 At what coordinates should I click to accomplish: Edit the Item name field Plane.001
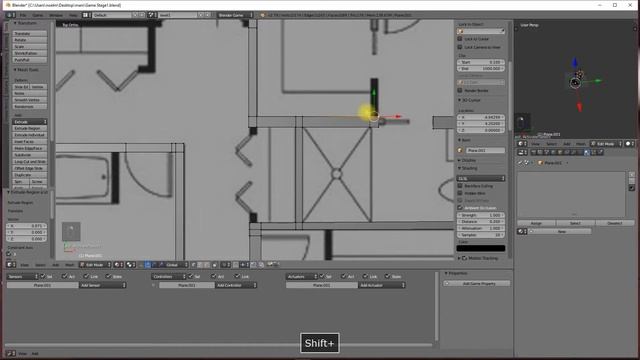[x=484, y=151]
